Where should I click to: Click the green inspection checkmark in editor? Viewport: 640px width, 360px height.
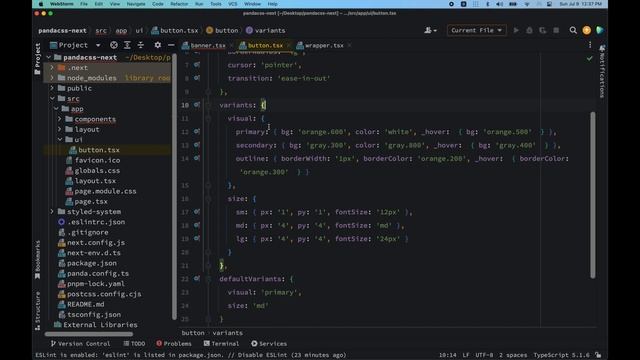click(589, 58)
